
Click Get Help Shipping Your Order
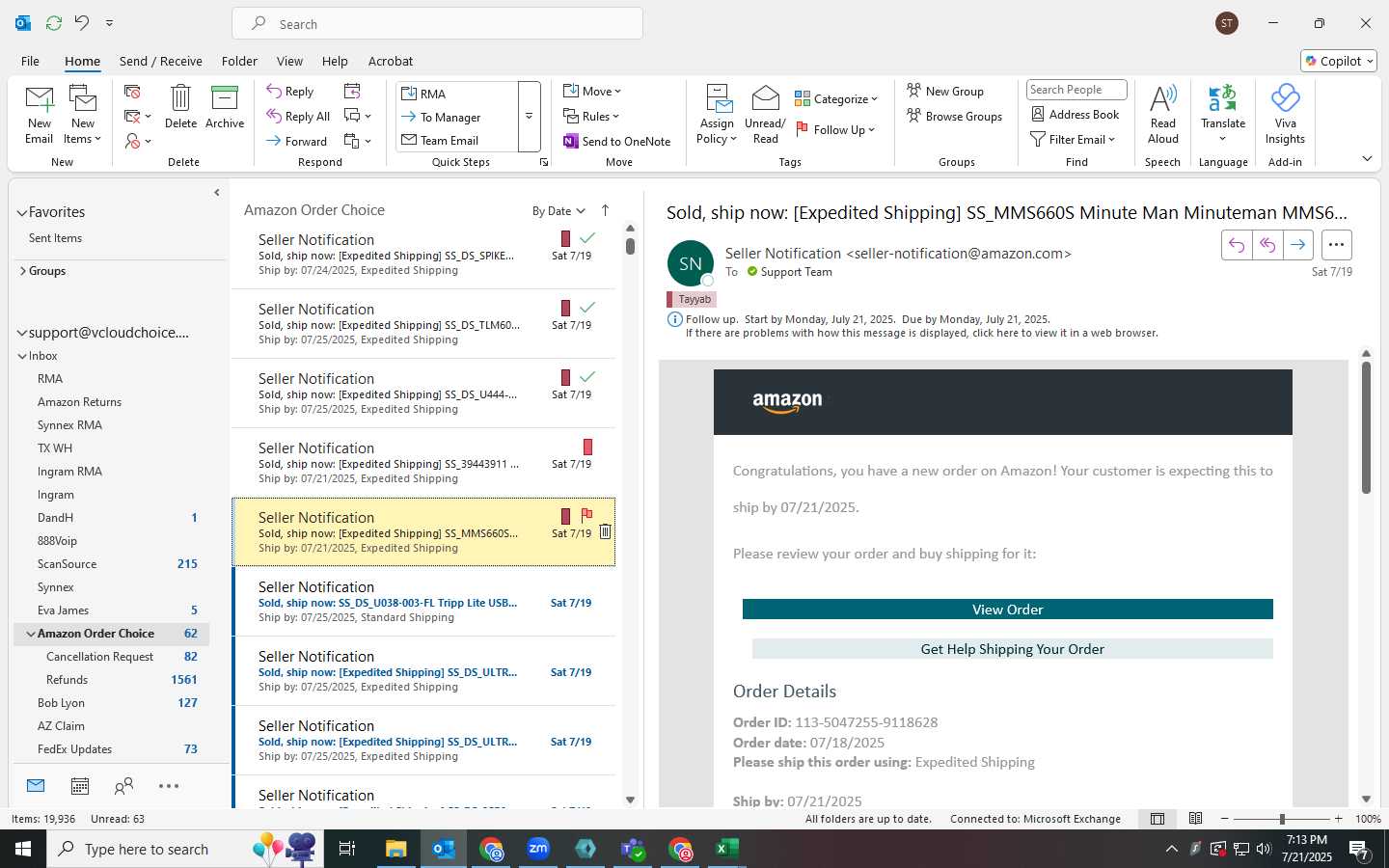[x=1013, y=649]
